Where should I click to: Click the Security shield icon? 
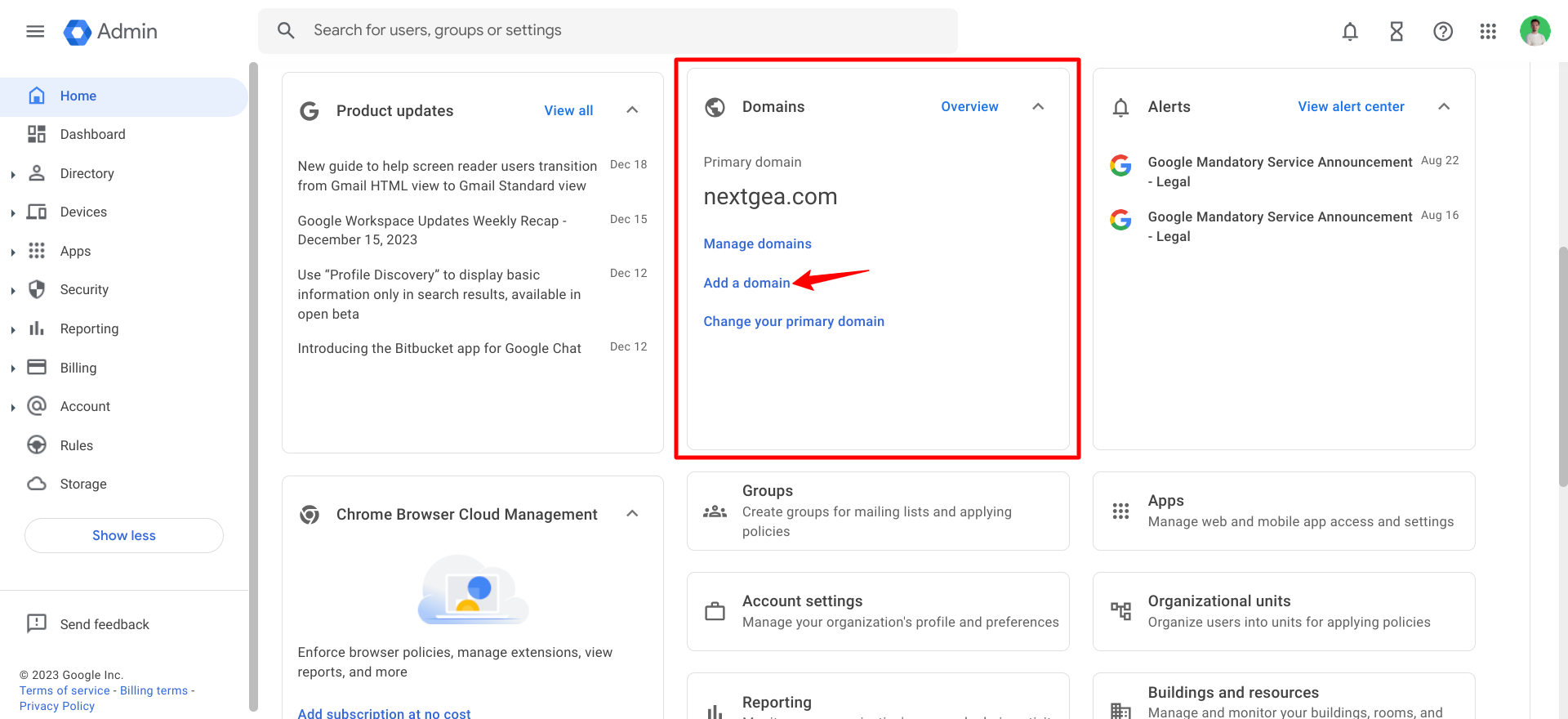(37, 289)
